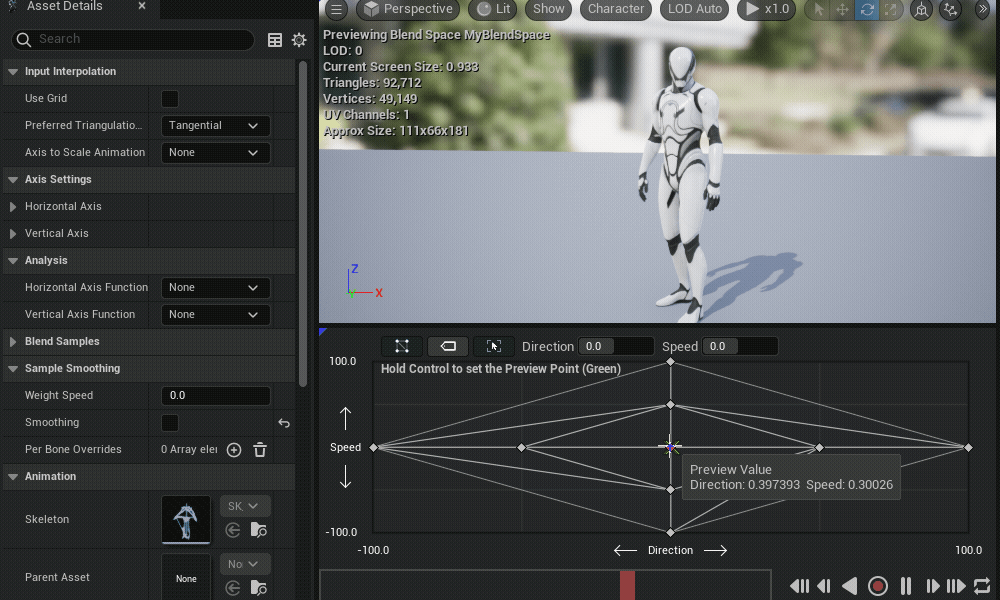Expand the Horizontal Axis settings
1000x600 pixels.
13,207
